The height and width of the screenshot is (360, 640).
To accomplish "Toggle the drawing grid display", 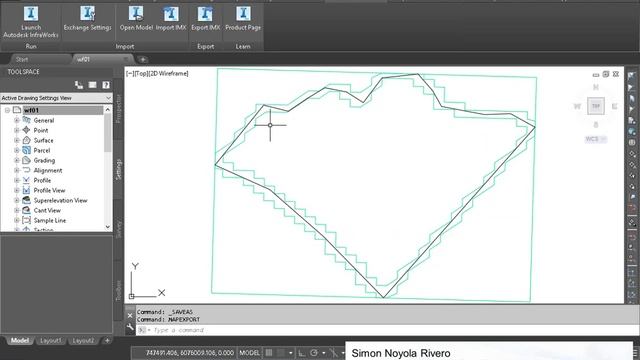I will point(269,353).
